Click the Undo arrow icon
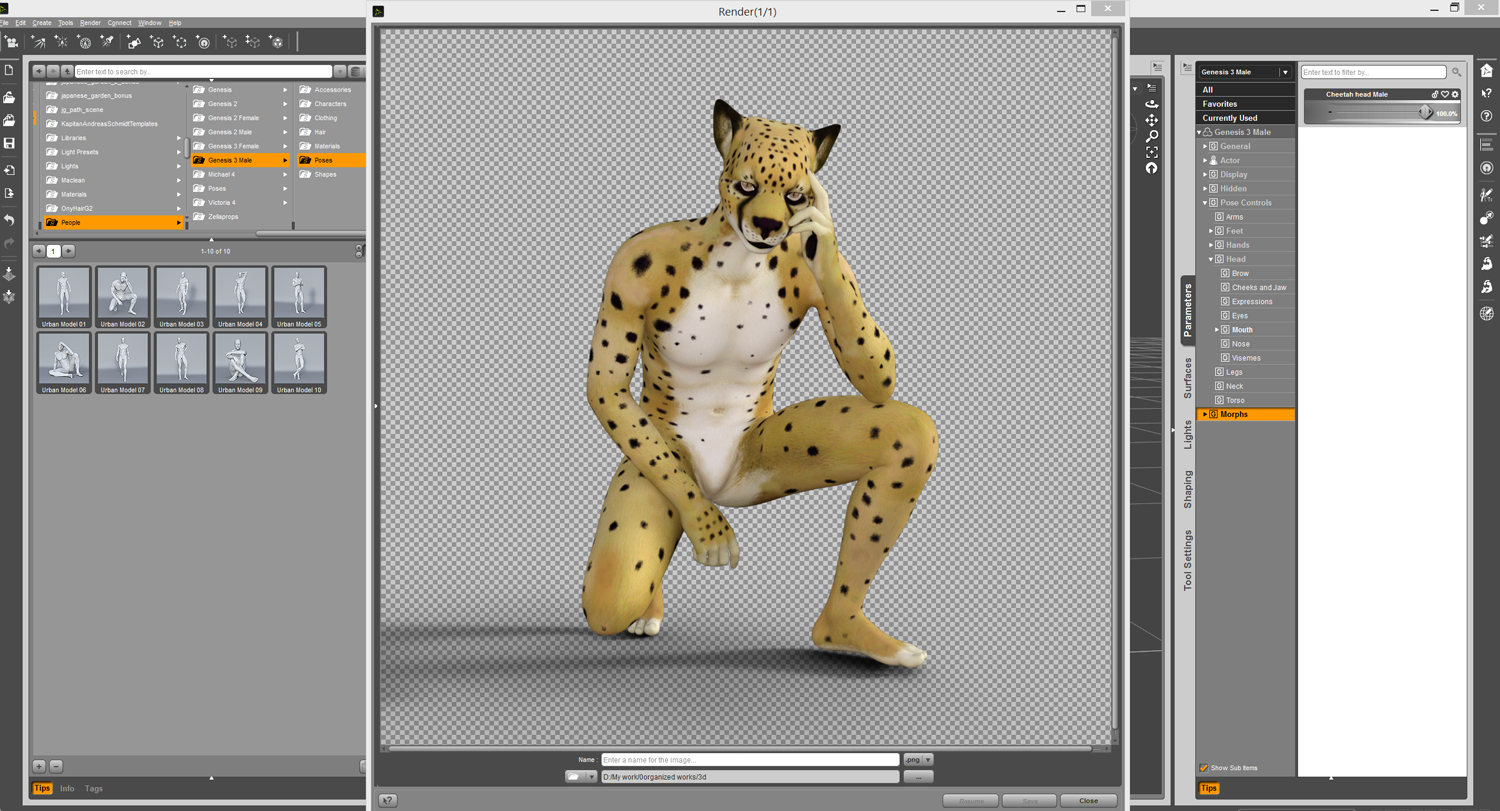 tap(9, 219)
